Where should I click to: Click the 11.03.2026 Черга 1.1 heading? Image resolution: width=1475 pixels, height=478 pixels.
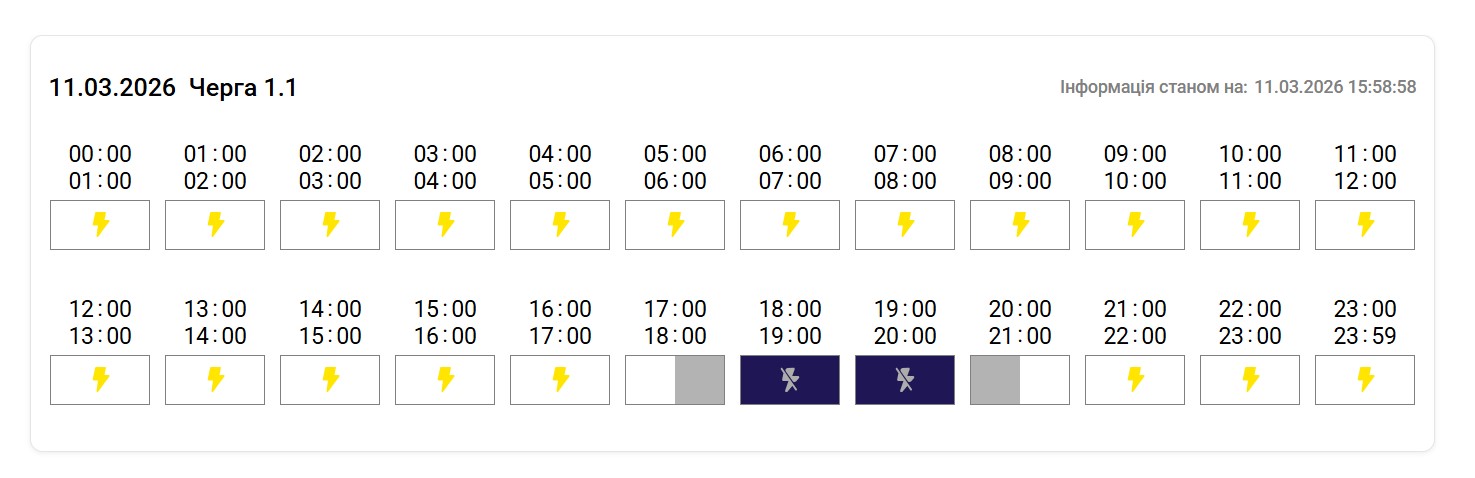pyautogui.click(x=173, y=88)
